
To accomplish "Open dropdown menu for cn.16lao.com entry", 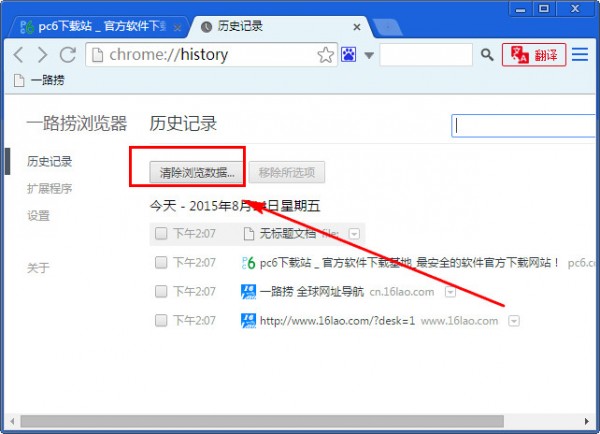I will (x=450, y=292).
